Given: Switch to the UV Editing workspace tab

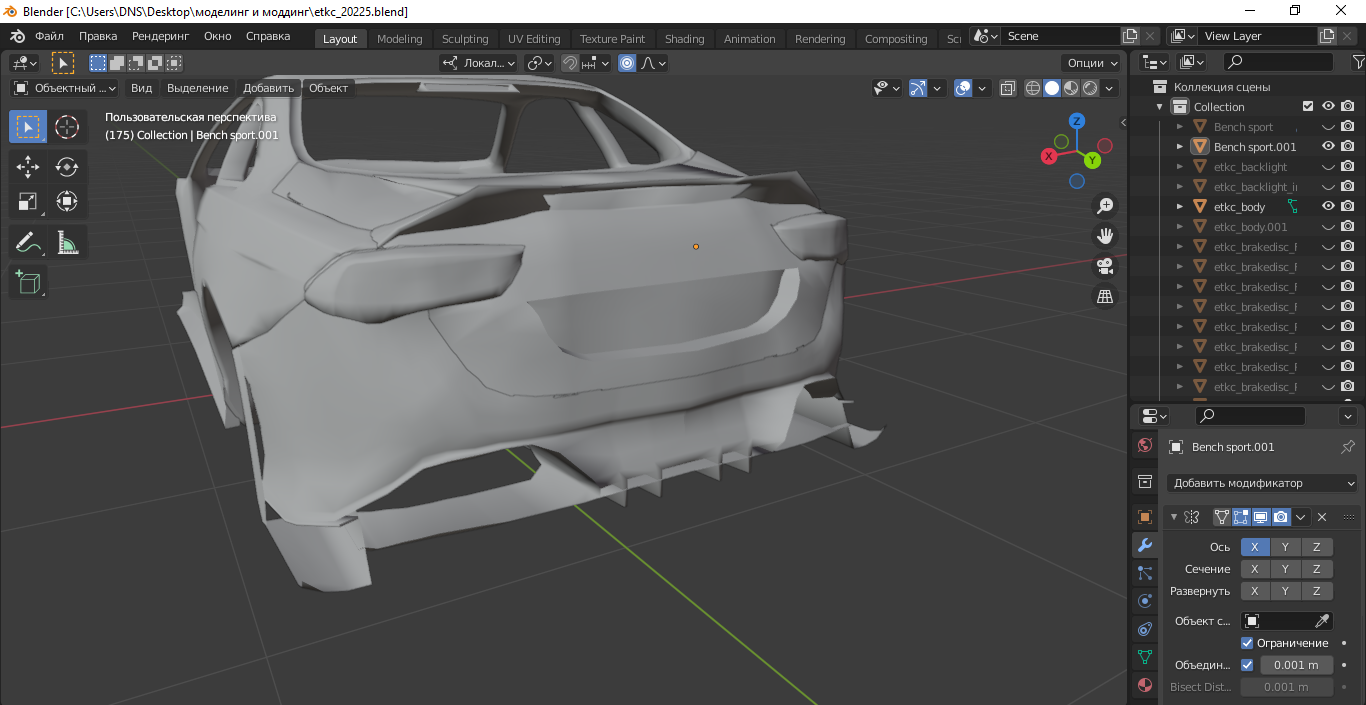Looking at the screenshot, I should [534, 39].
